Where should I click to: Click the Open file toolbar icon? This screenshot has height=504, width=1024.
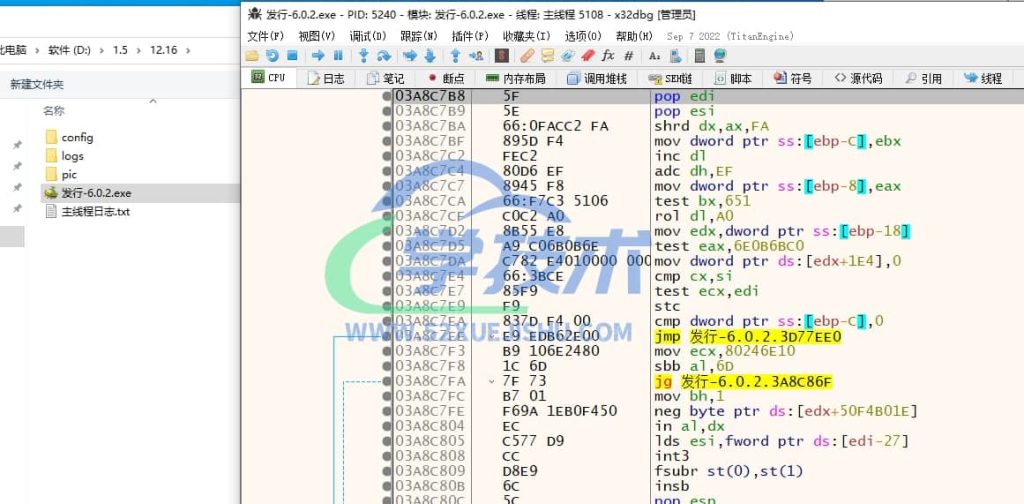pos(251,56)
